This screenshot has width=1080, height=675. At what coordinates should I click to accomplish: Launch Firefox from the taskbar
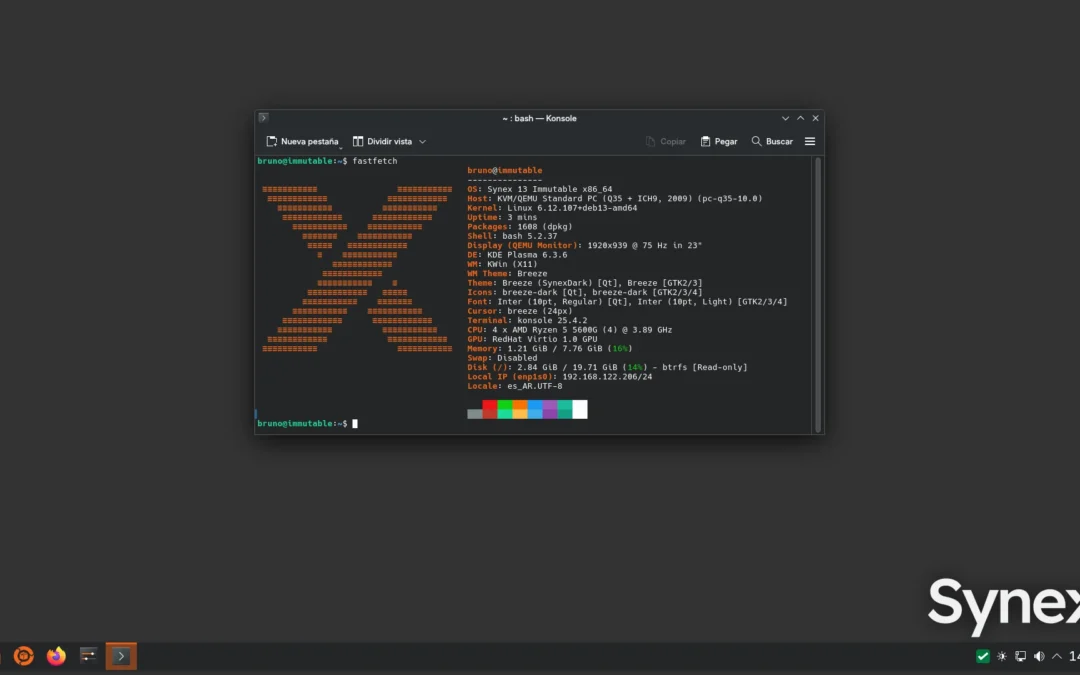(x=56, y=656)
